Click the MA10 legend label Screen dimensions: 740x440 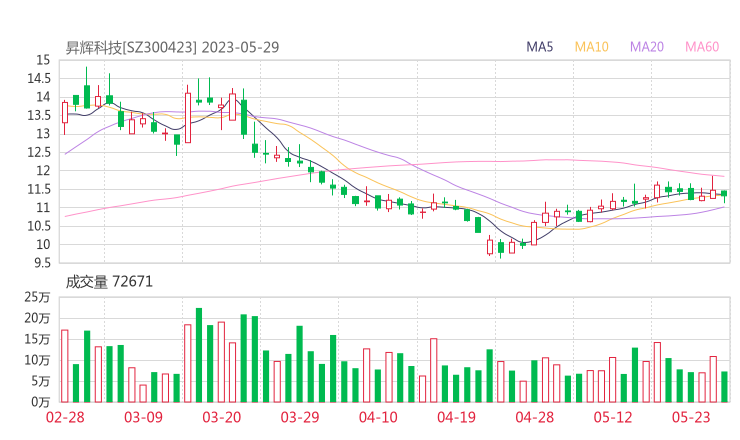pyautogui.click(x=591, y=47)
